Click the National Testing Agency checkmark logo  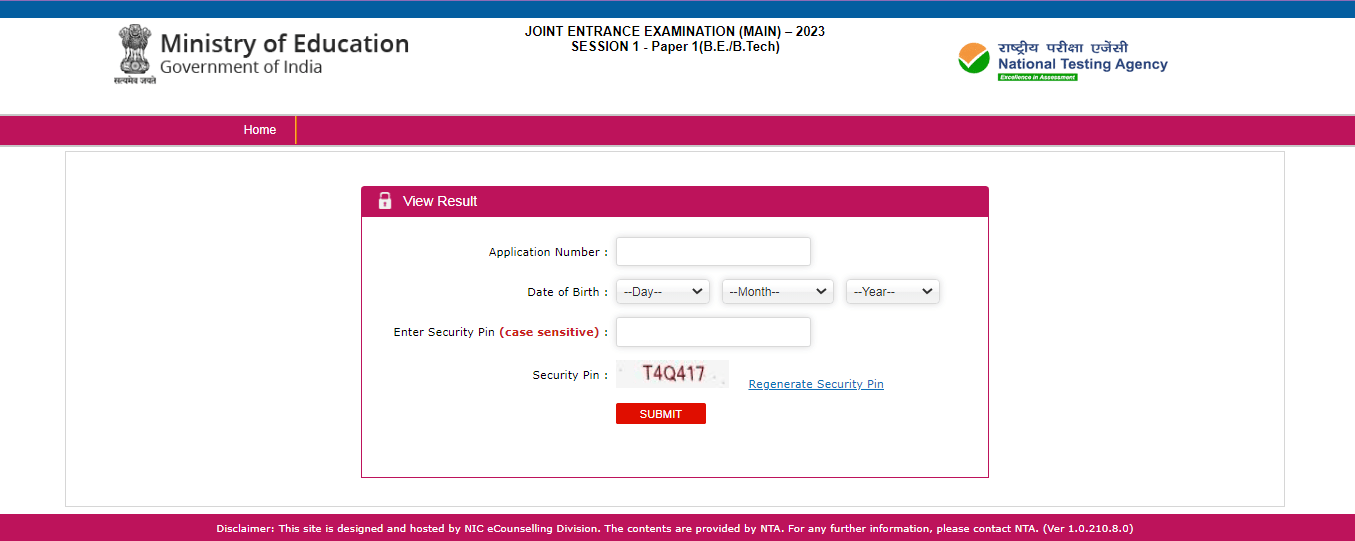pos(973,59)
